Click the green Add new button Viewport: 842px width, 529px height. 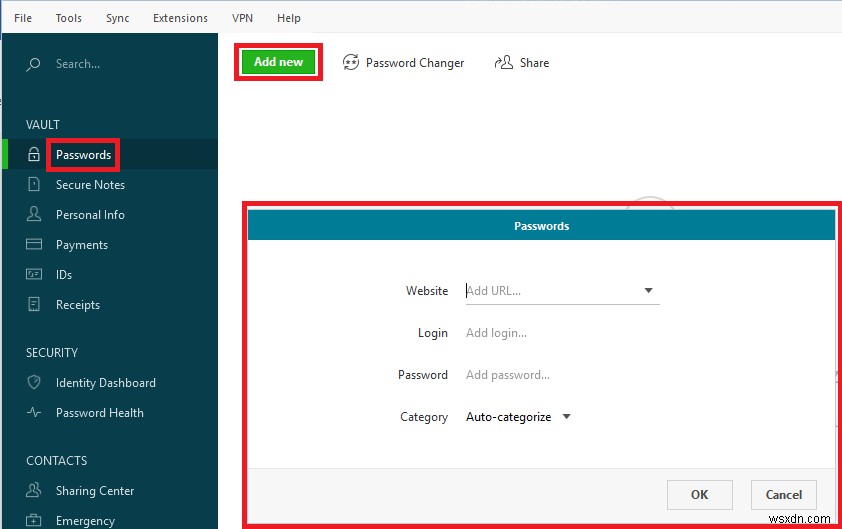[x=278, y=62]
